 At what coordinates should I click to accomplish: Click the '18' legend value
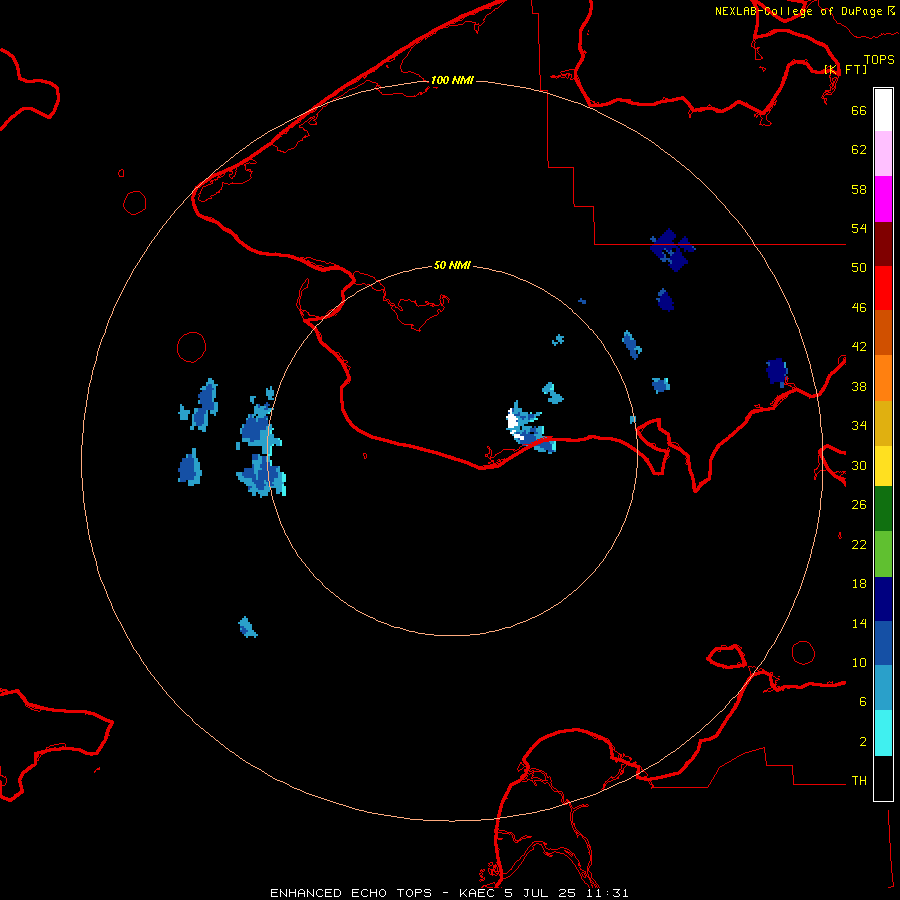(x=859, y=584)
